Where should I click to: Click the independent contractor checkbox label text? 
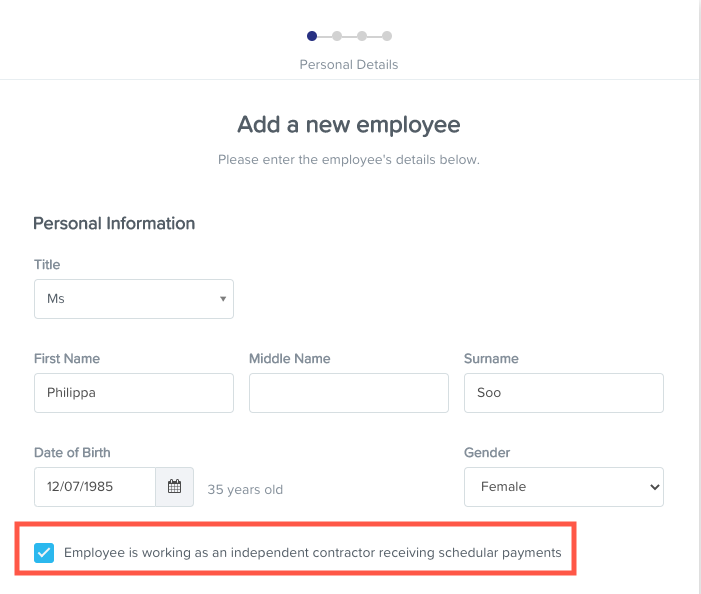pyautogui.click(x=312, y=552)
